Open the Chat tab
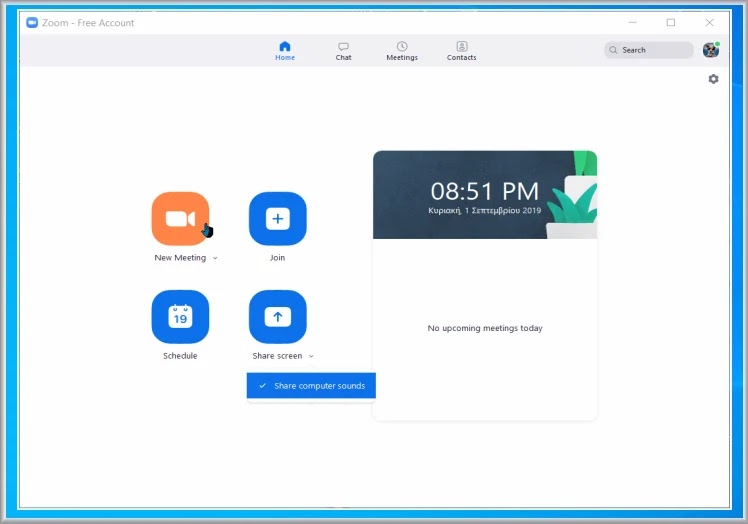748x524 pixels. click(343, 51)
